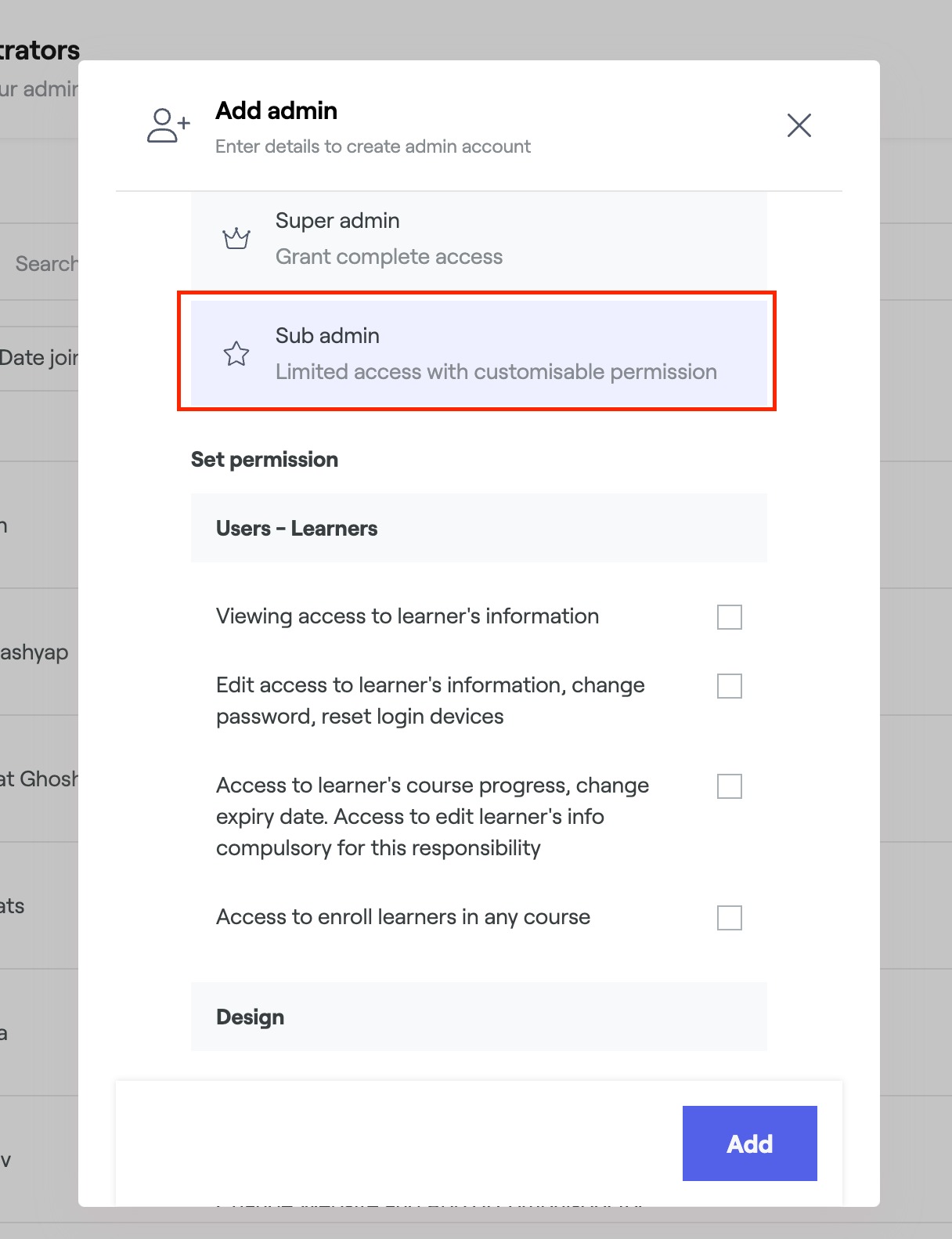Click the star icon beside Sub admin
This screenshot has height=1239, width=952.
coord(236,354)
